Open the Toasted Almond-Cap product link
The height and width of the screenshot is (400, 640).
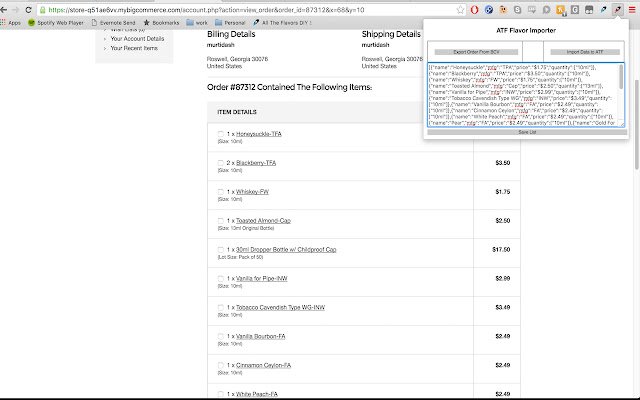263,221
